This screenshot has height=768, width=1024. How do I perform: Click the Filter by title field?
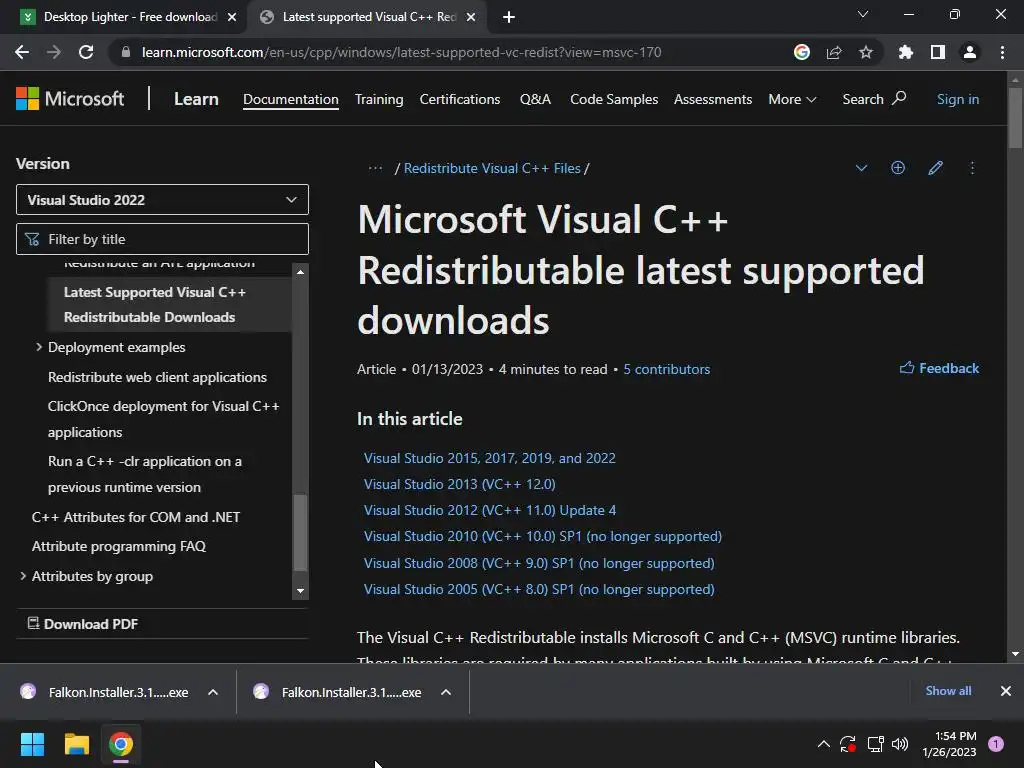coord(162,239)
